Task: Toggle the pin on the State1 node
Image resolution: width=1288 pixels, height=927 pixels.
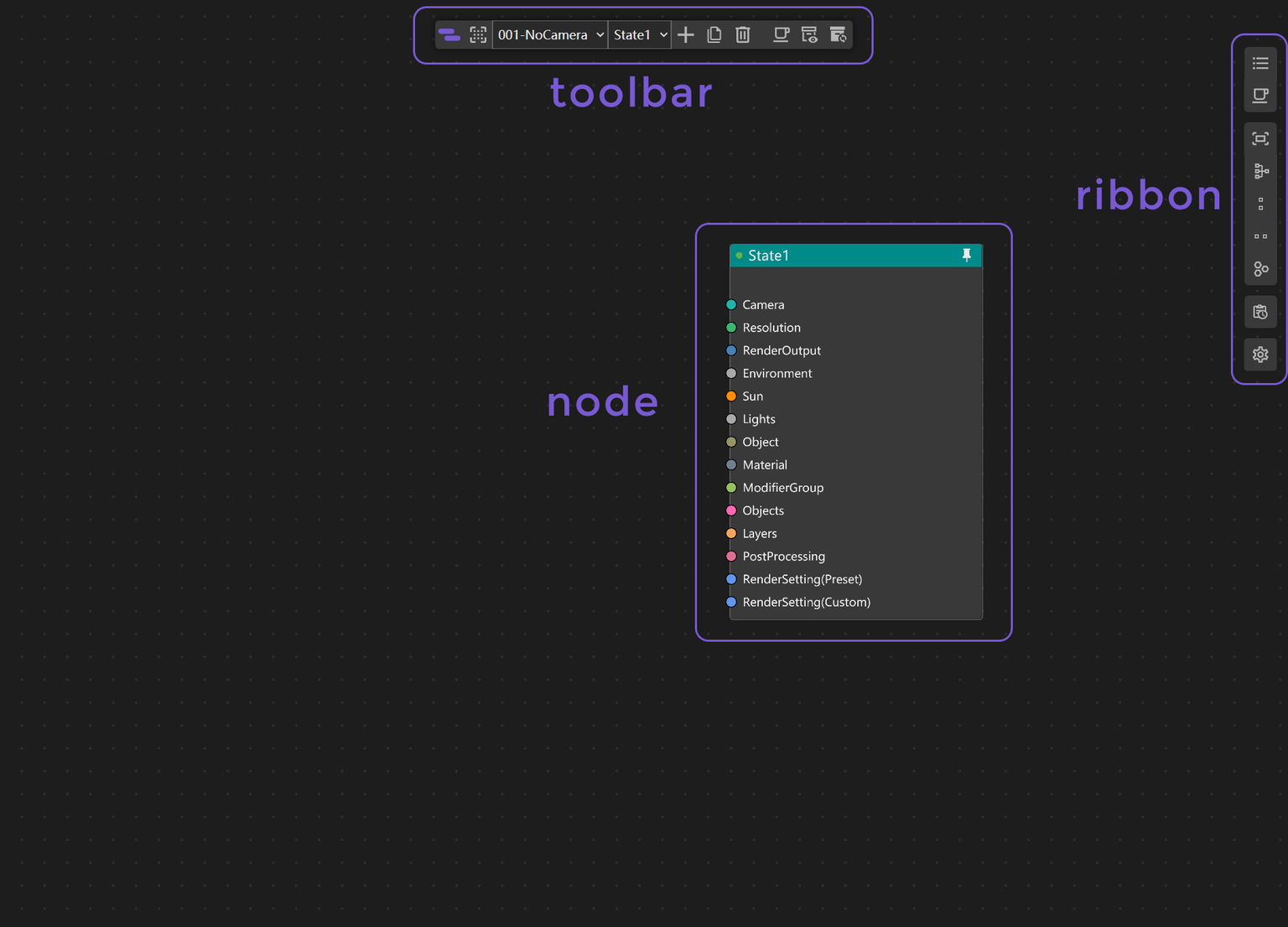Action: pos(967,256)
